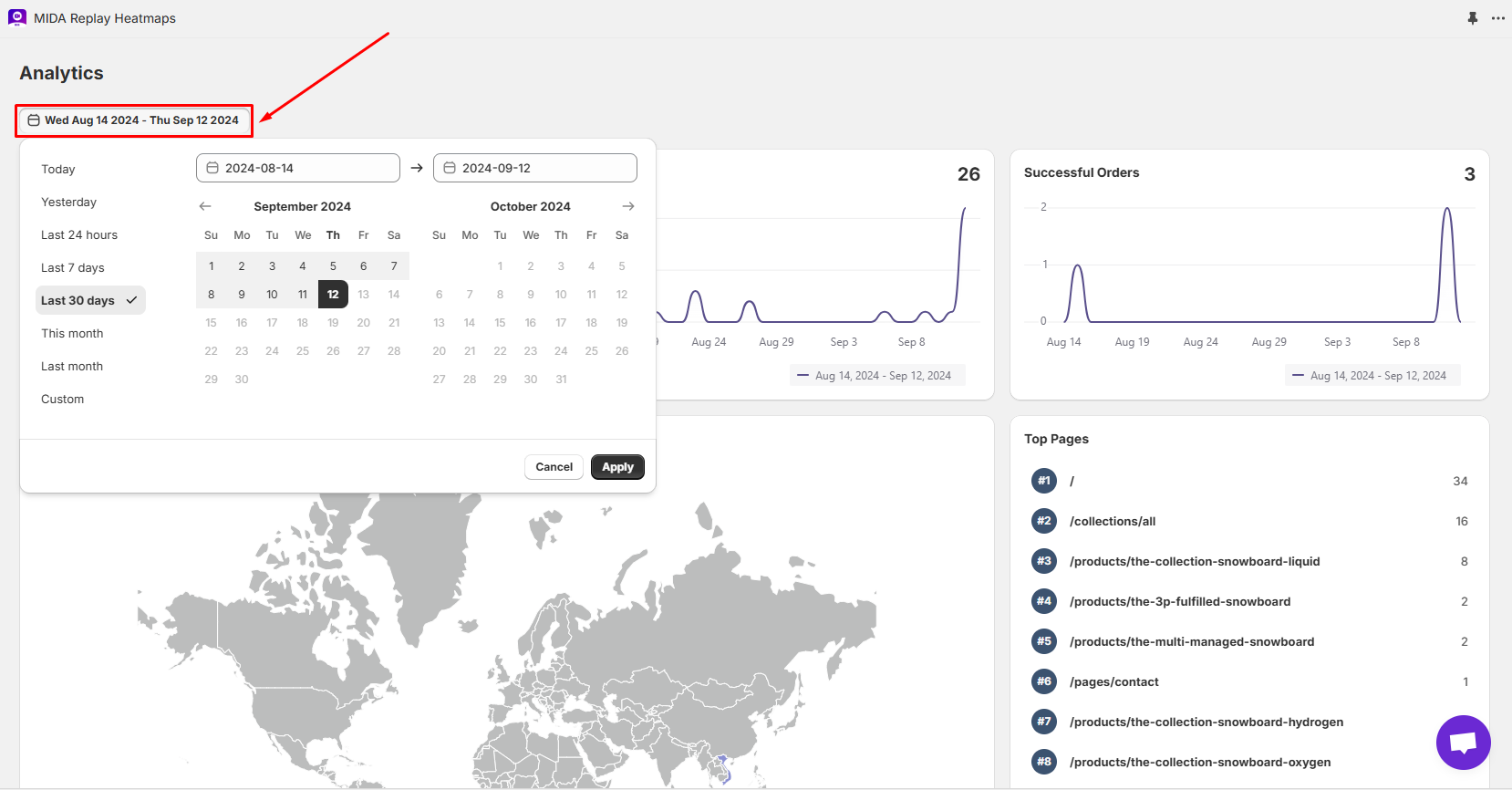The height and width of the screenshot is (790, 1512).
Task: Click the pin icon in top bar
Action: pos(1473,18)
